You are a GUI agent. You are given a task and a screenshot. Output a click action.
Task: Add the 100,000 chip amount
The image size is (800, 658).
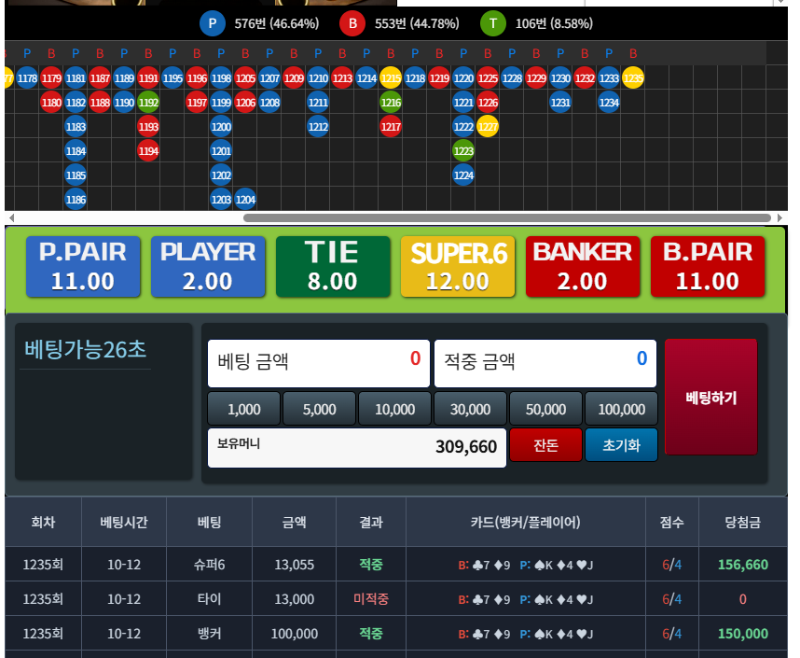621,409
